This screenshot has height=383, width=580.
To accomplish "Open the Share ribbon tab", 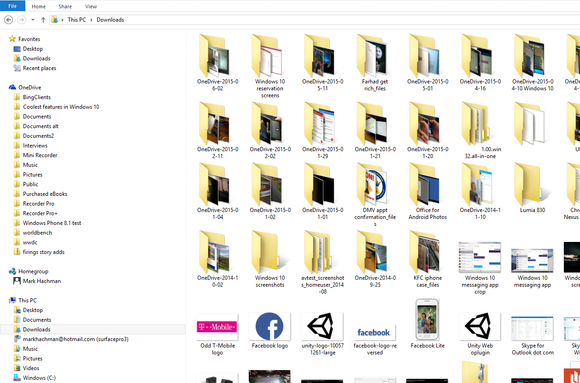I will (65, 6).
